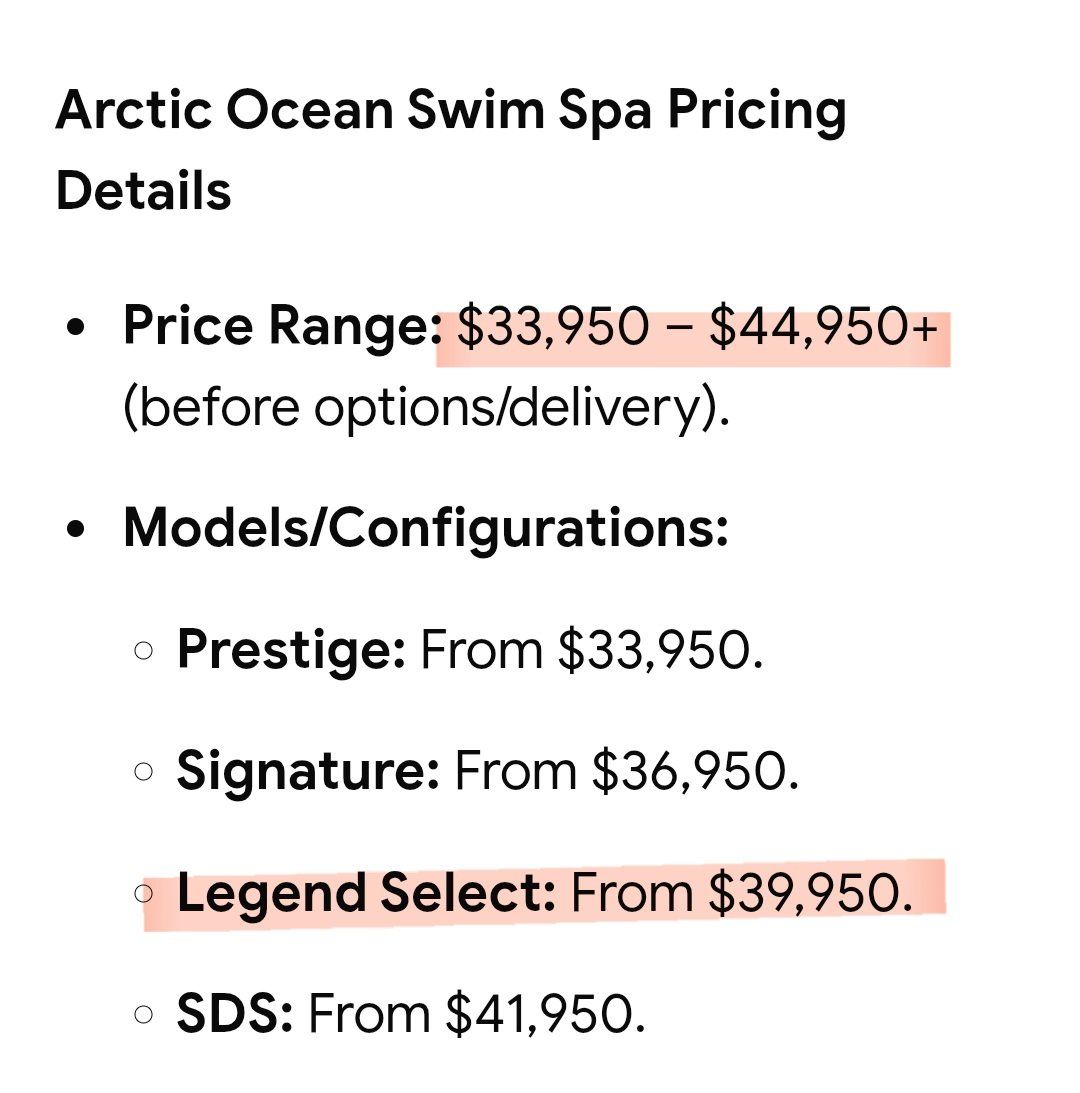The height and width of the screenshot is (1093, 1080).
Task: Click the "Arctic Ocean Swim Spa Pricing" heading line
Action: click(x=451, y=110)
